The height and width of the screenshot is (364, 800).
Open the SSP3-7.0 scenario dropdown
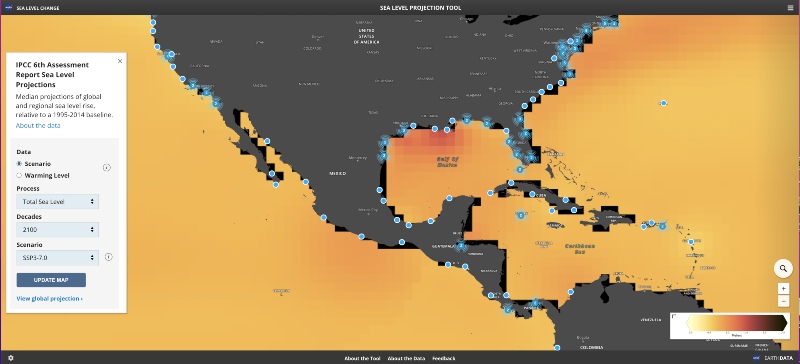pos(58,258)
